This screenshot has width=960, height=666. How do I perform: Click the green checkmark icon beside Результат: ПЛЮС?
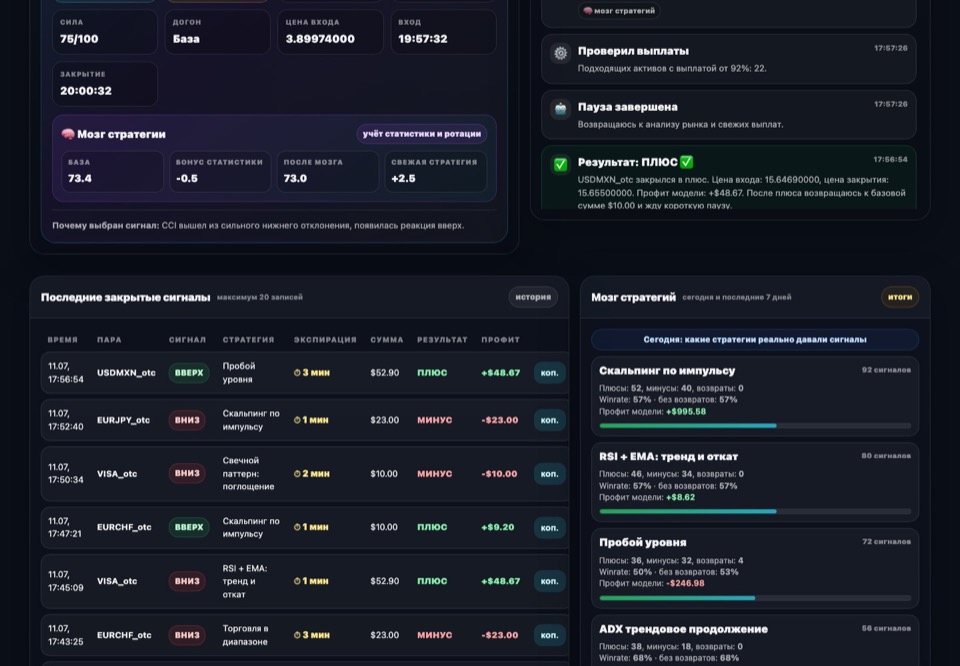tap(560, 165)
